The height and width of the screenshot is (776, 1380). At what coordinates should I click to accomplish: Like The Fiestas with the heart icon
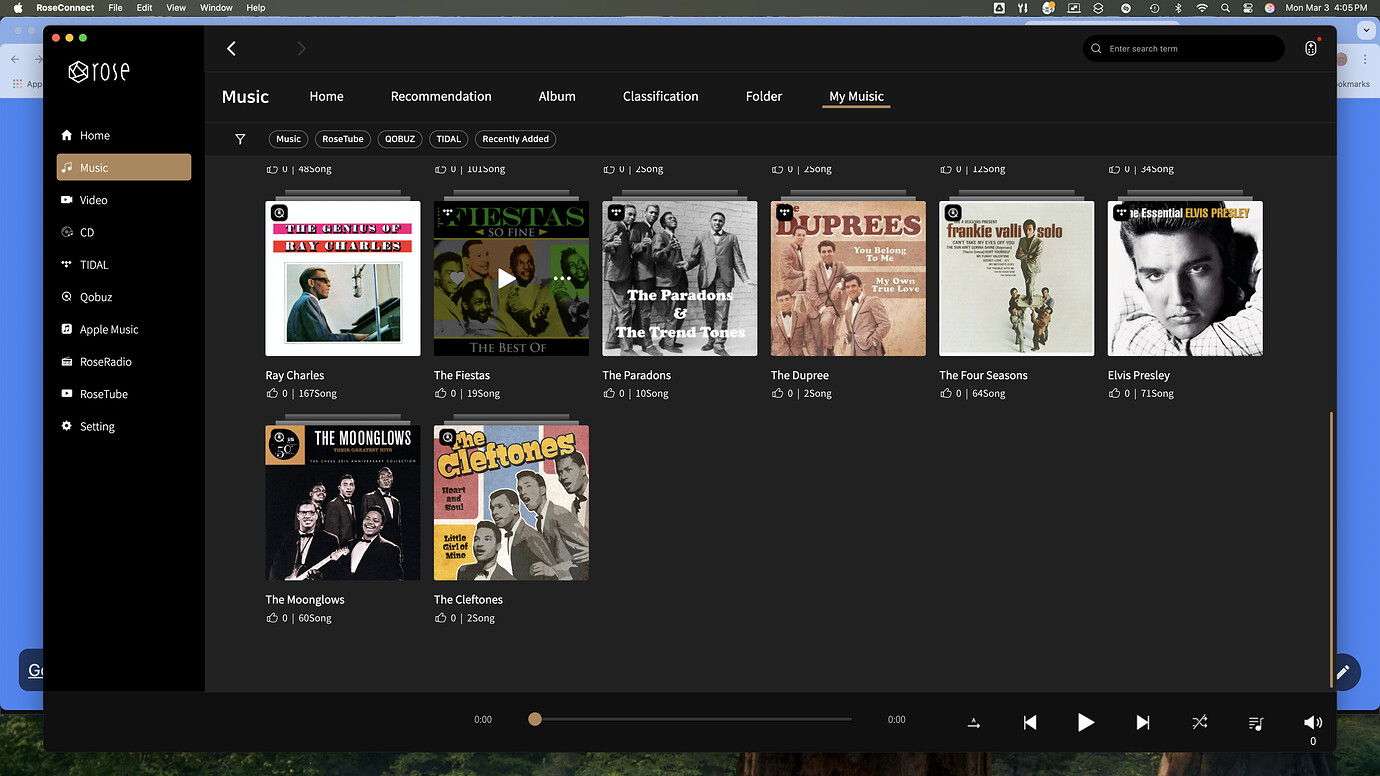coord(457,278)
